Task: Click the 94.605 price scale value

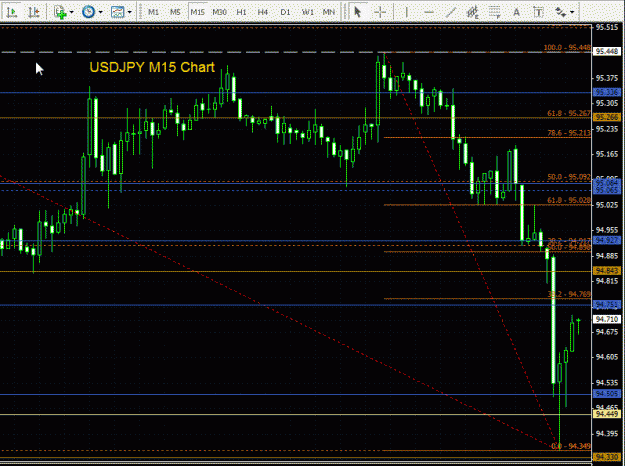Action: tap(607, 357)
